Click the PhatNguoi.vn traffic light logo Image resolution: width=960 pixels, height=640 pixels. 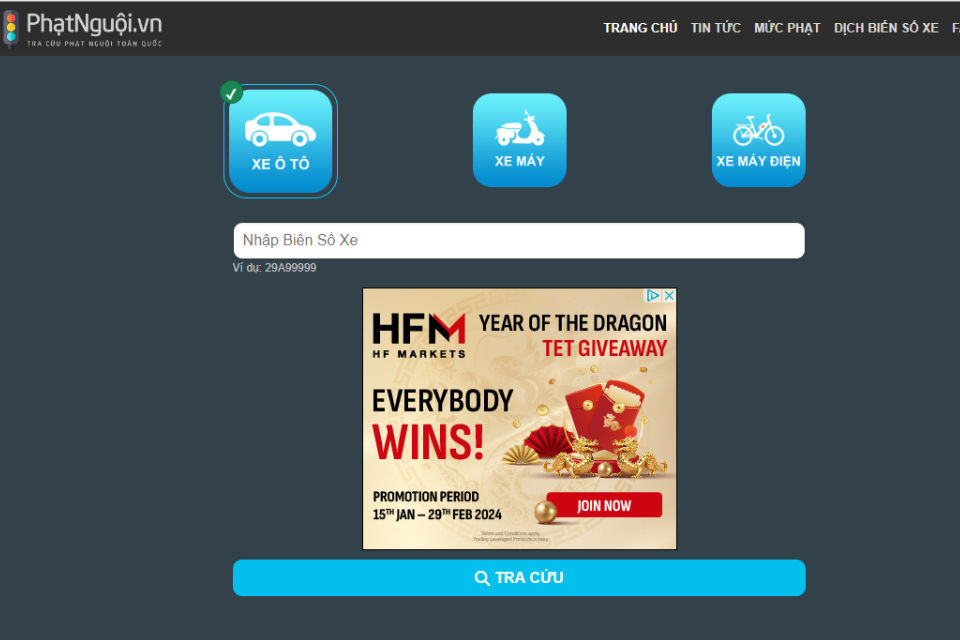point(10,28)
